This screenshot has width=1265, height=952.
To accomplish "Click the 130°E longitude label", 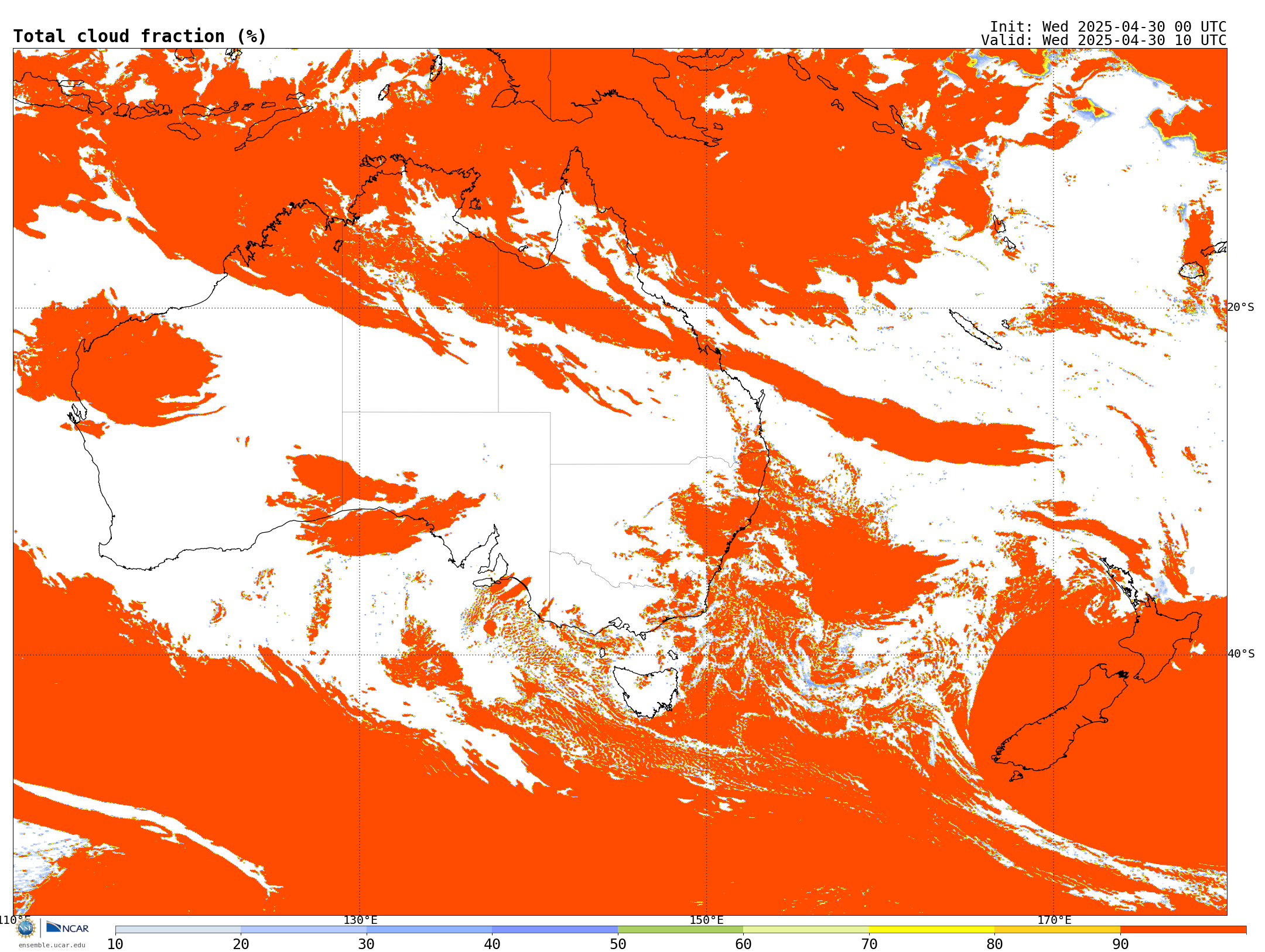I will tap(360, 920).
